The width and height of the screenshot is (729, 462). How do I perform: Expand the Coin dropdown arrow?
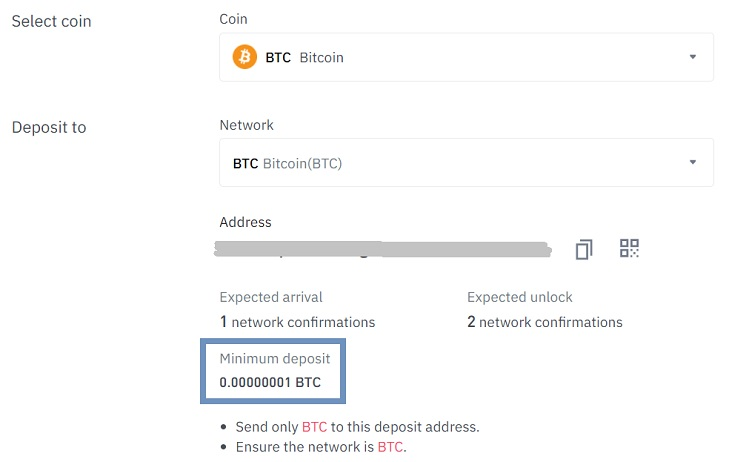693,57
